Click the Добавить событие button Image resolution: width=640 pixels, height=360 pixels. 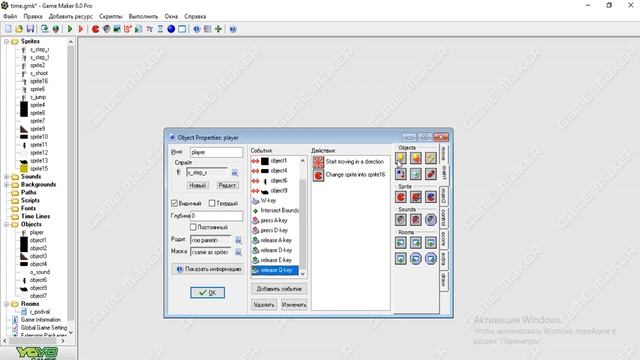tap(279, 289)
